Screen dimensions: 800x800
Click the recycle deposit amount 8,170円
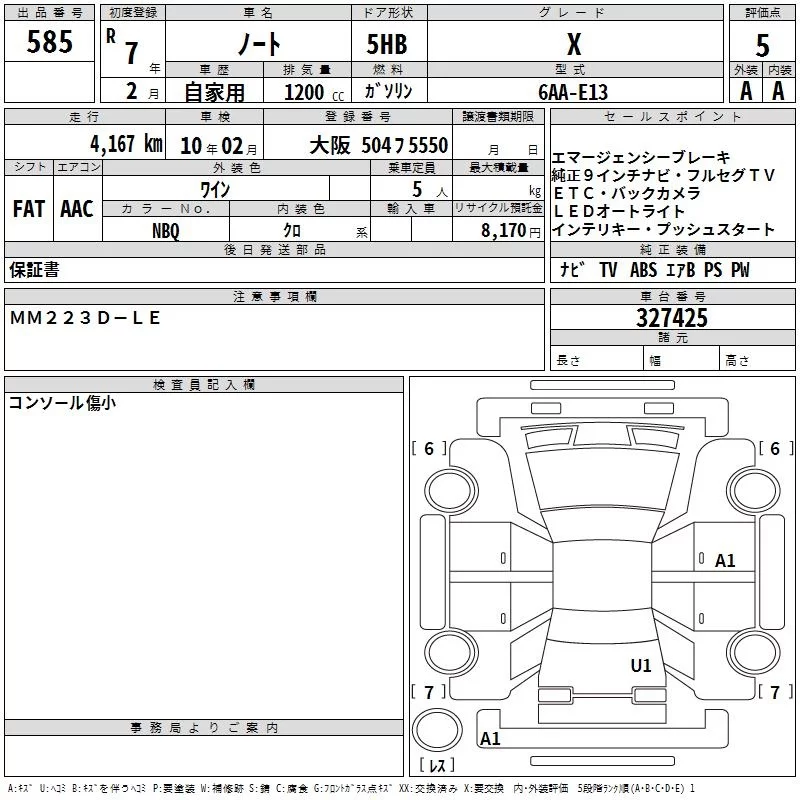point(506,230)
